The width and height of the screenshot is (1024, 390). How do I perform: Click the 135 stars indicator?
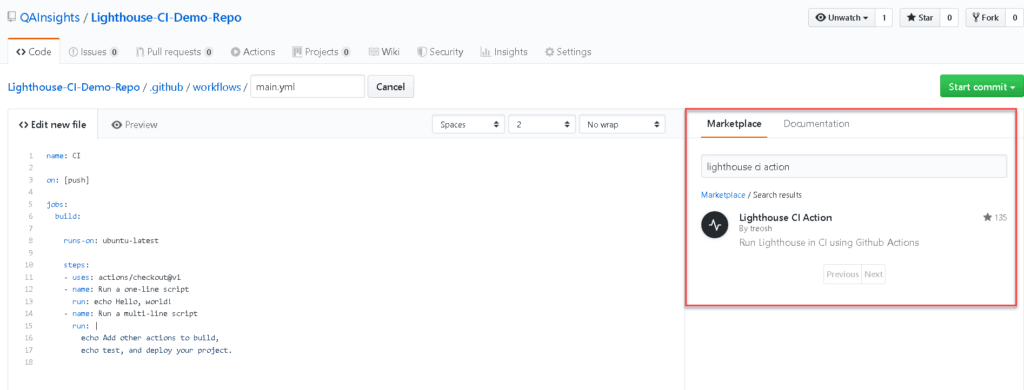pyautogui.click(x=995, y=217)
